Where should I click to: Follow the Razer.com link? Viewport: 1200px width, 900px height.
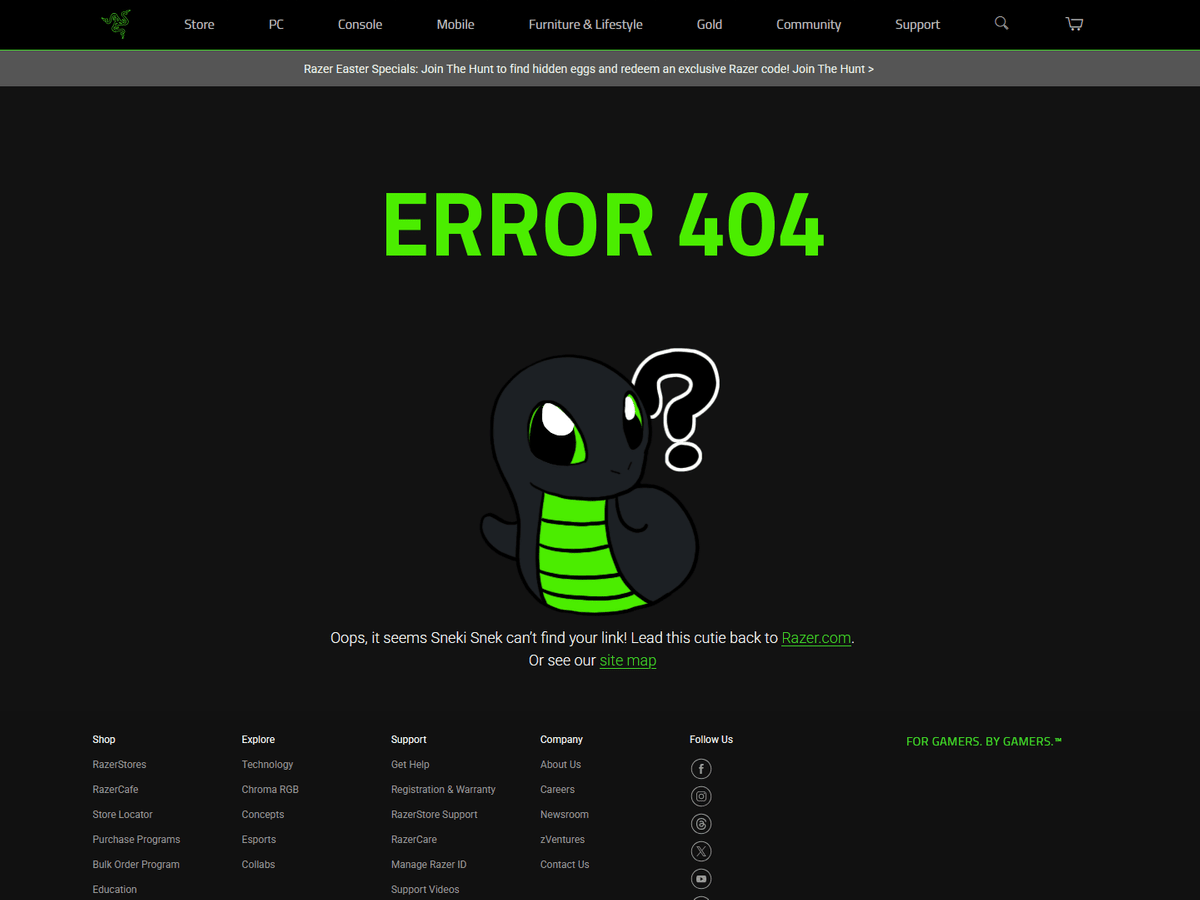coord(816,638)
